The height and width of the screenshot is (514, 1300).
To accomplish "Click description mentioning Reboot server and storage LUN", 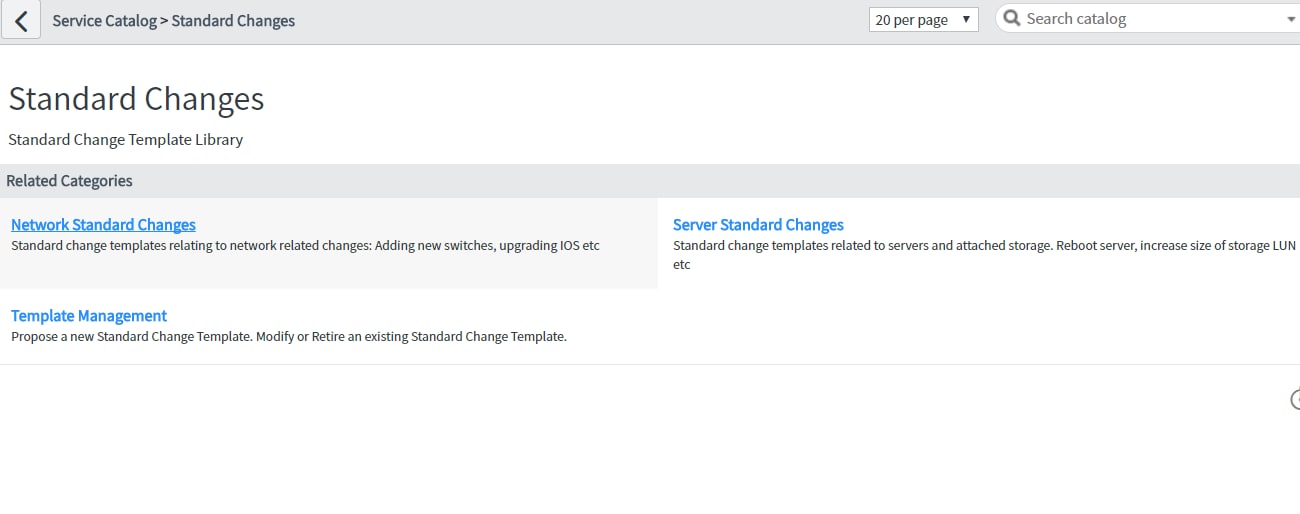I will click(984, 255).
